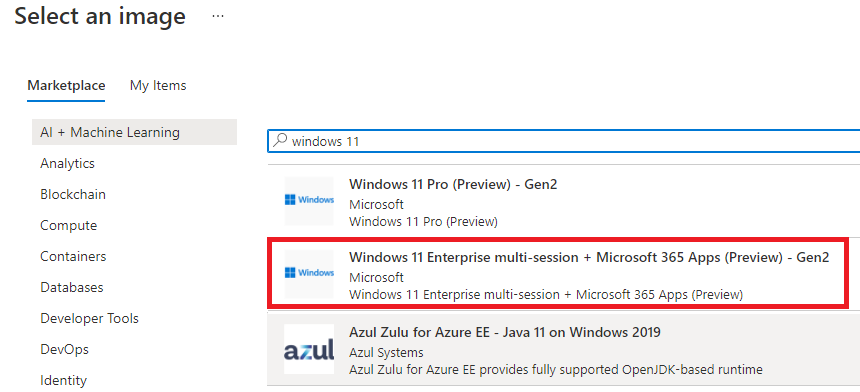Viewport: 860px width, 392px height.
Task: Click the Azul logo thumbnail
Action: (309, 349)
